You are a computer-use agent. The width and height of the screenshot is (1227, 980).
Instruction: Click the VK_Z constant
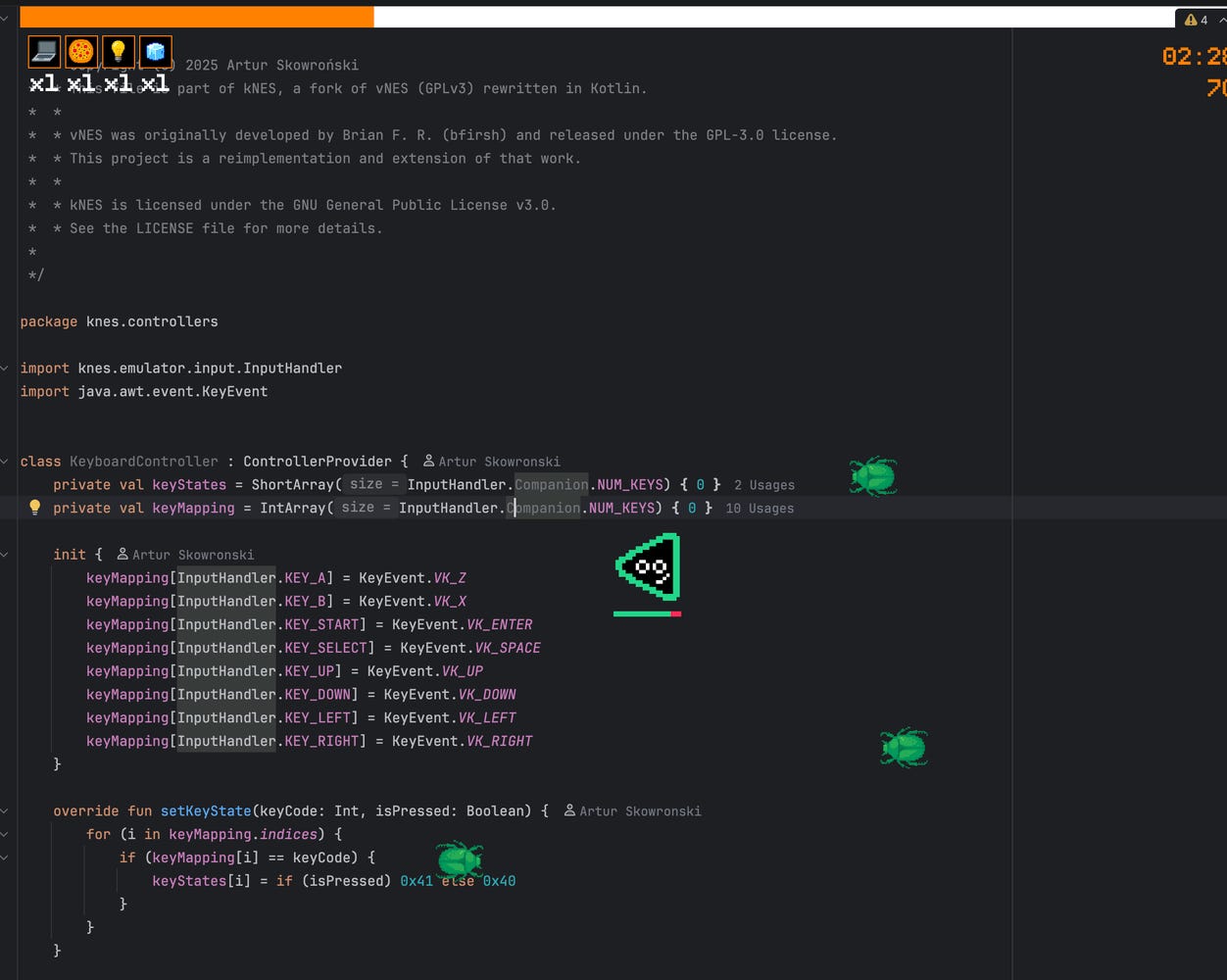pyautogui.click(x=450, y=578)
